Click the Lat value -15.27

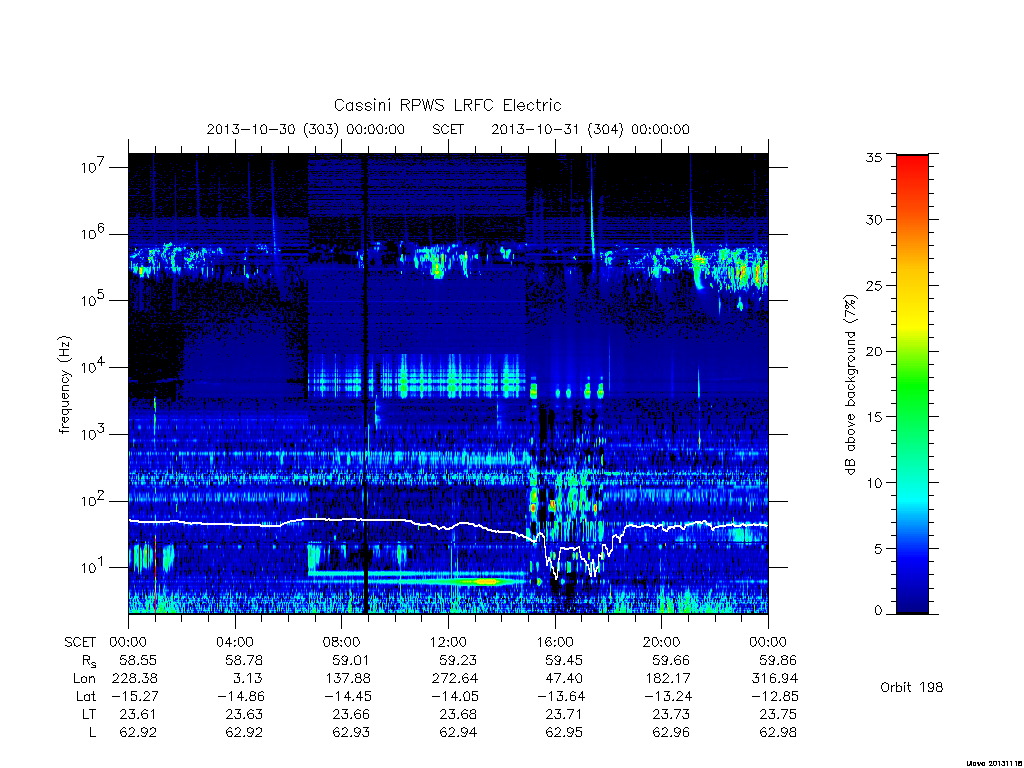(134, 696)
